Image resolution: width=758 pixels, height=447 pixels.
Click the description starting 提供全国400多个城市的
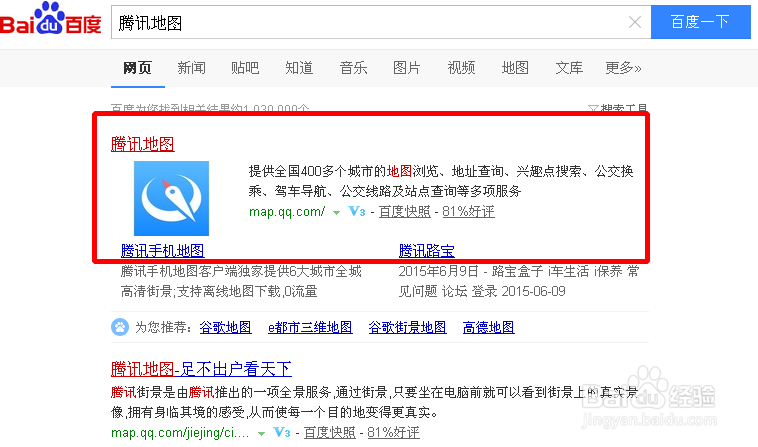pos(441,181)
